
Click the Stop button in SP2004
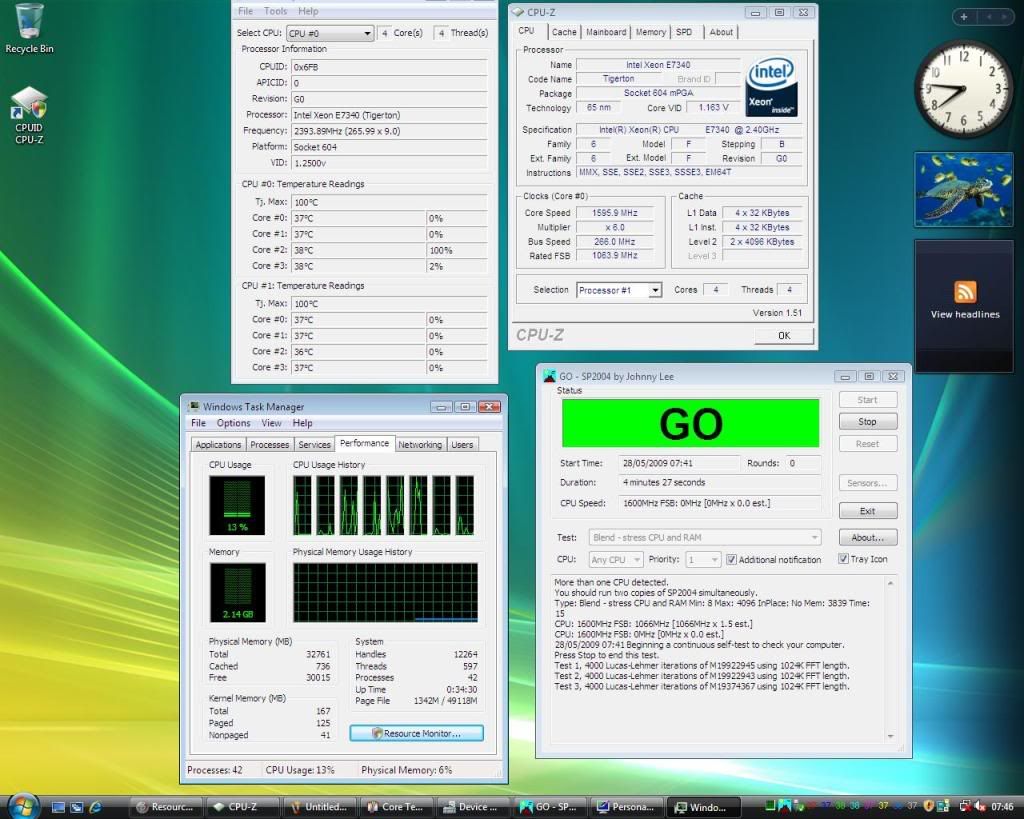[x=867, y=422]
